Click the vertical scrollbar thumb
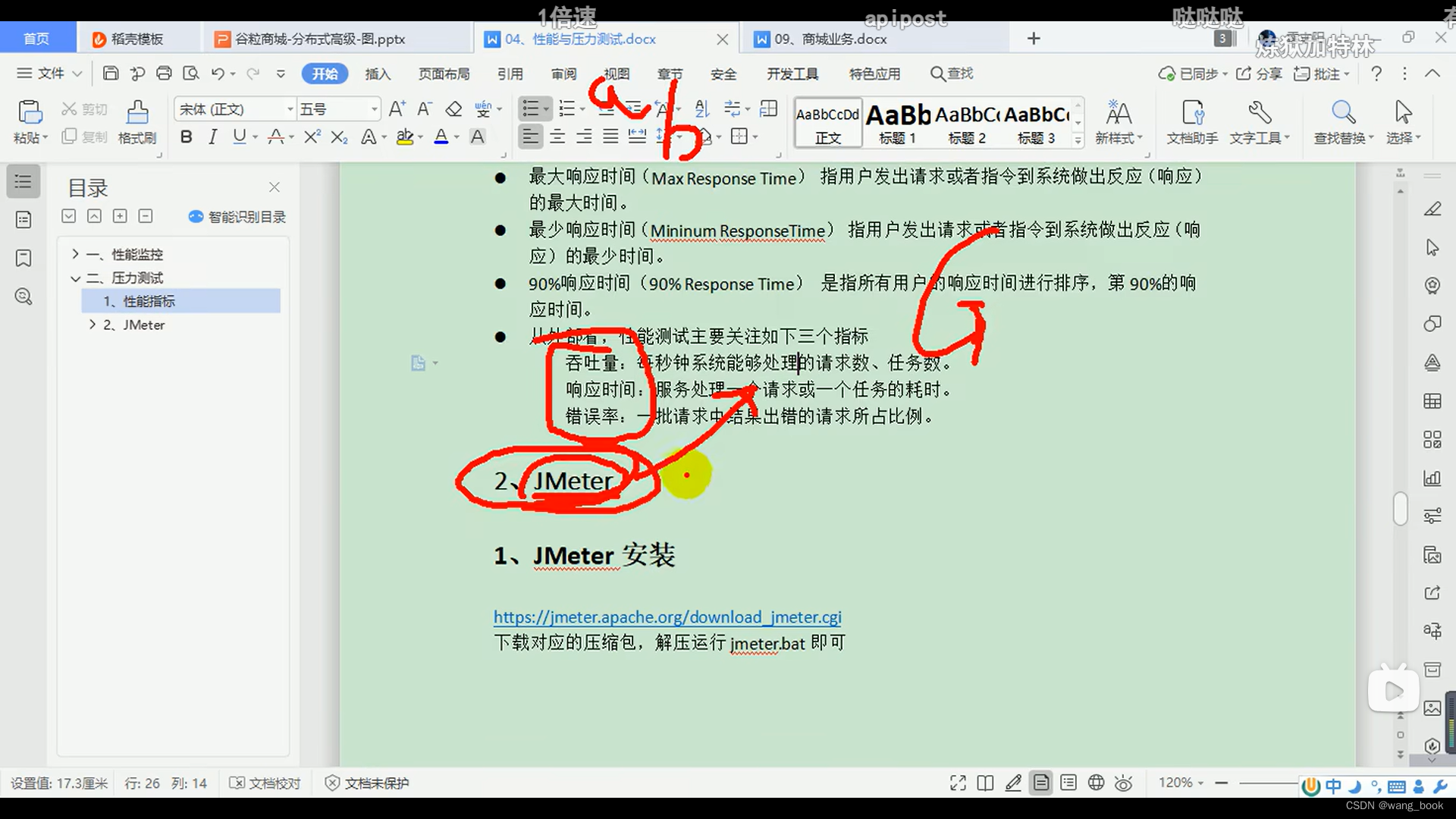Screen dimensions: 1456x819 pyautogui.click(x=1400, y=508)
